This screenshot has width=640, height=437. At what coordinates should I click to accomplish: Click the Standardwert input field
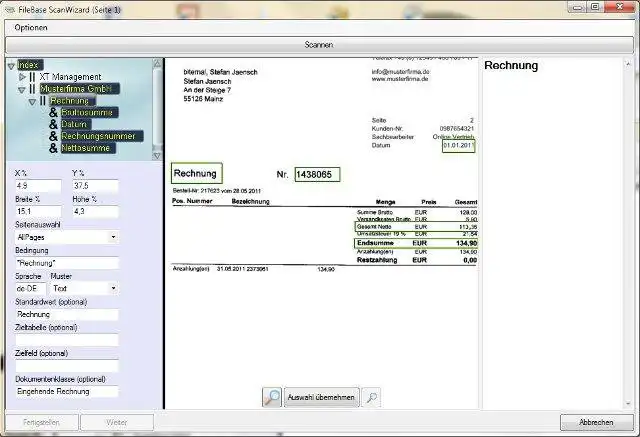click(67, 314)
